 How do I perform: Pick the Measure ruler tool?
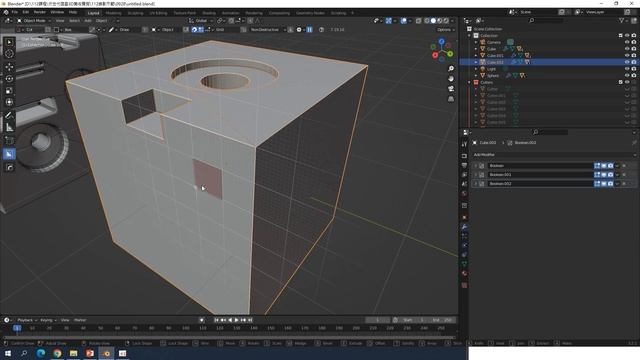tap(9, 127)
